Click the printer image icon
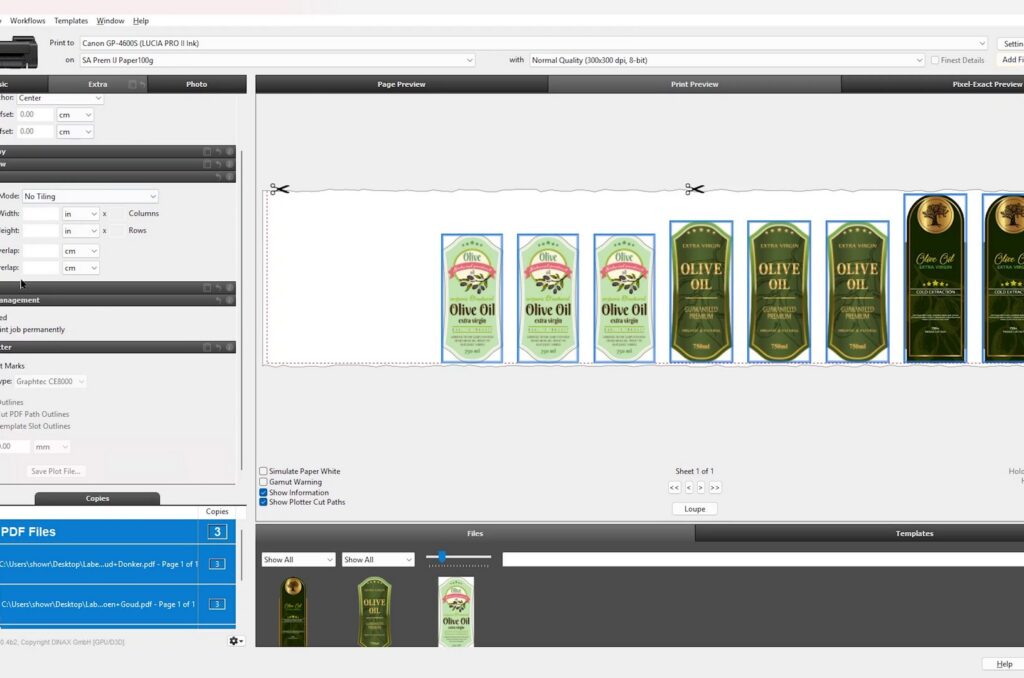The height and width of the screenshot is (678, 1024). coord(19,52)
